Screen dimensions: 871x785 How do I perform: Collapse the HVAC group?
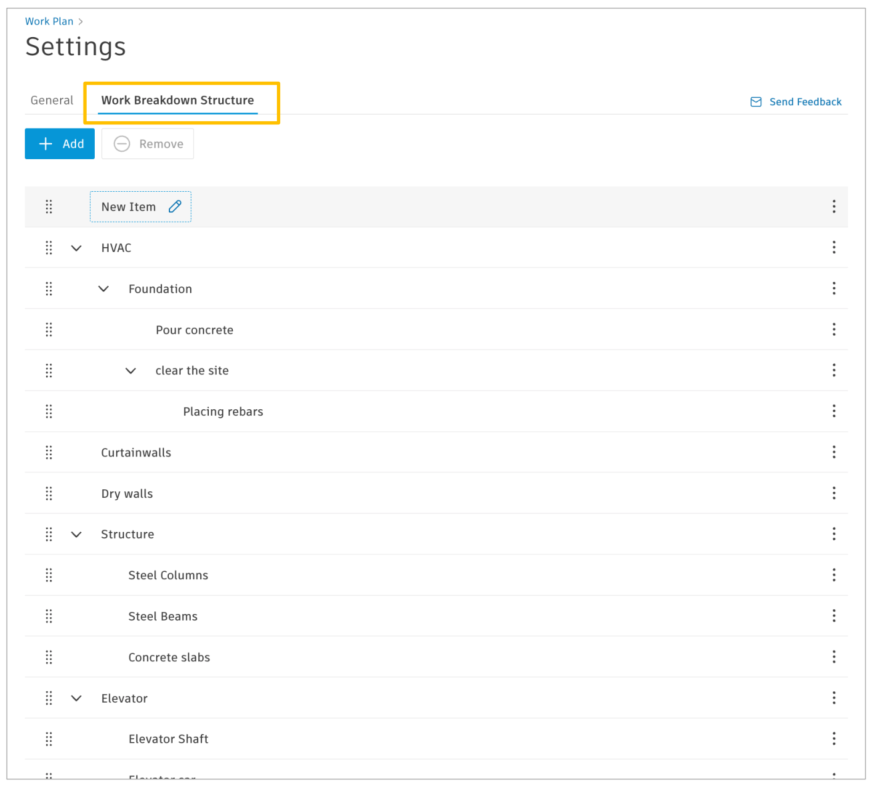pos(76,248)
